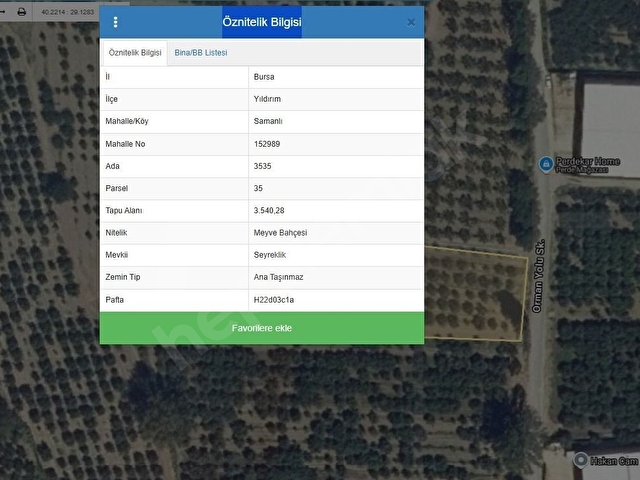Click the Zemin Tip row label
Image resolution: width=640 pixels, height=480 pixels.
(x=122, y=277)
